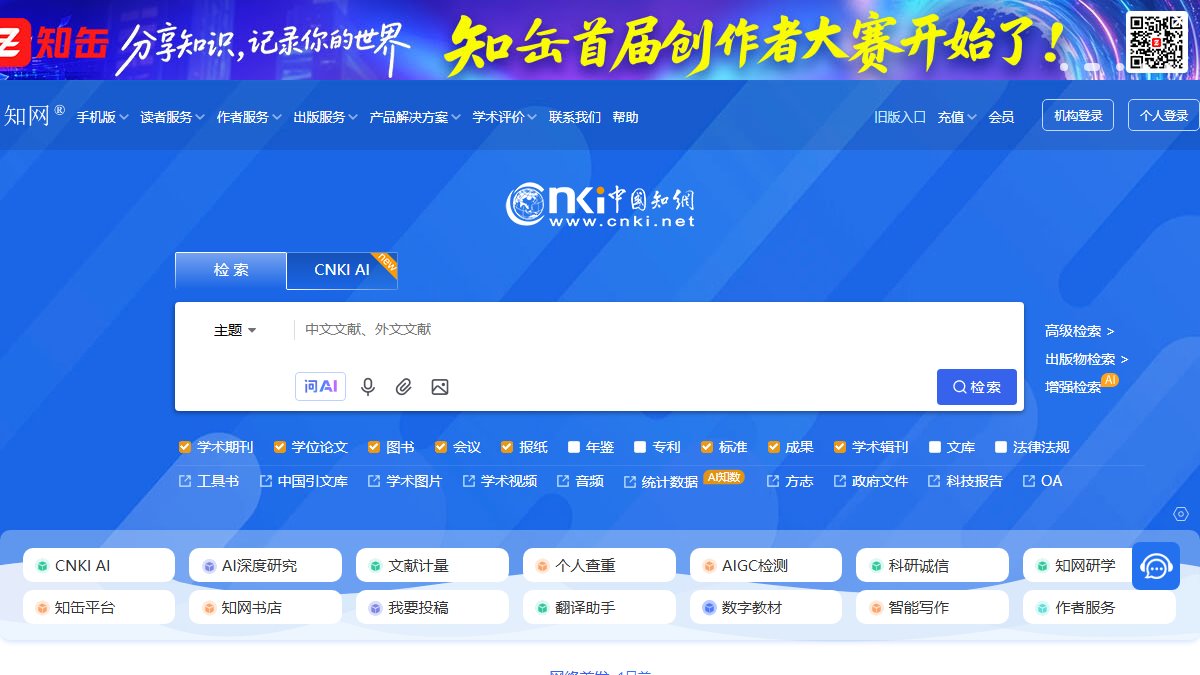
Task: Click the microphone voice search icon
Action: coord(368,387)
